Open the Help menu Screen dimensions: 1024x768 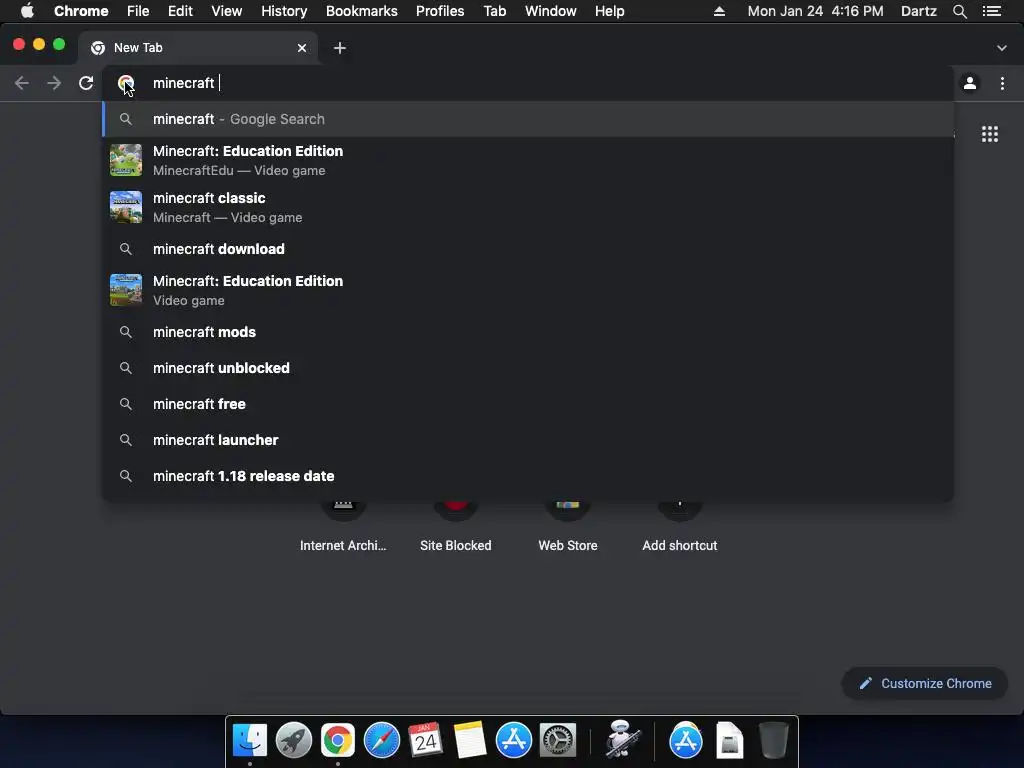click(x=609, y=11)
